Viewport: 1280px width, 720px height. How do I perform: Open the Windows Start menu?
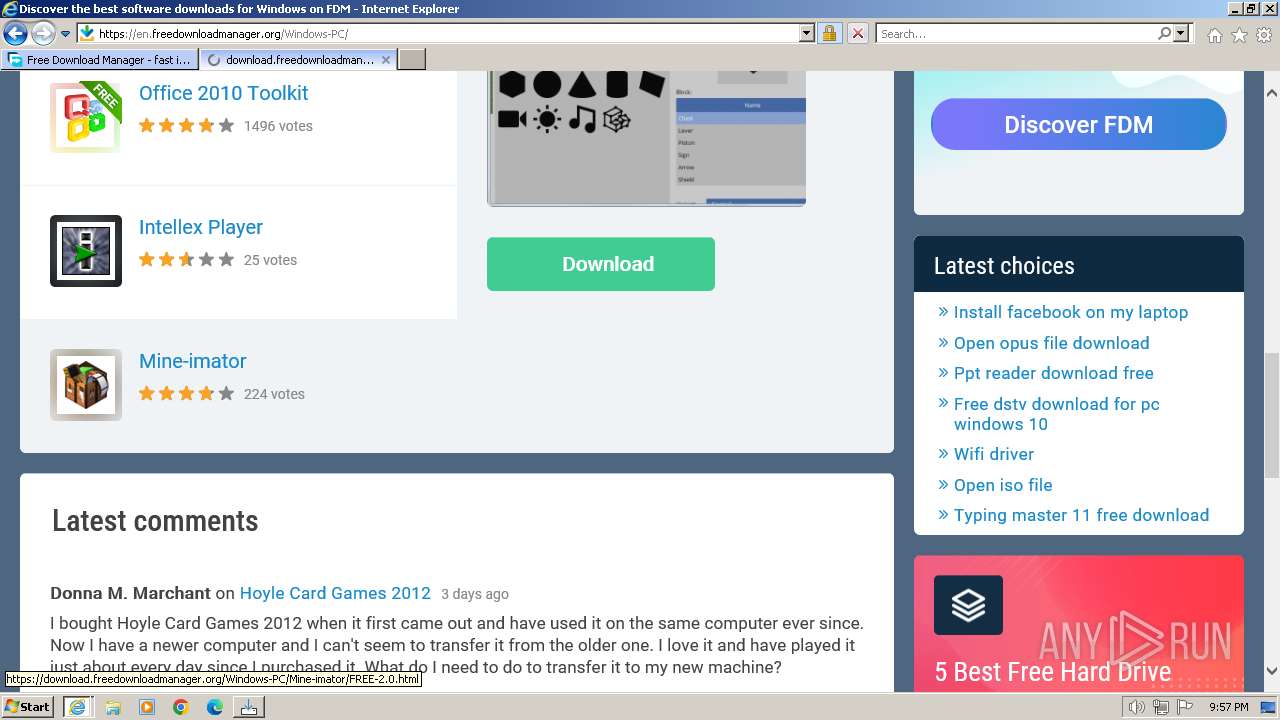click(x=27, y=706)
